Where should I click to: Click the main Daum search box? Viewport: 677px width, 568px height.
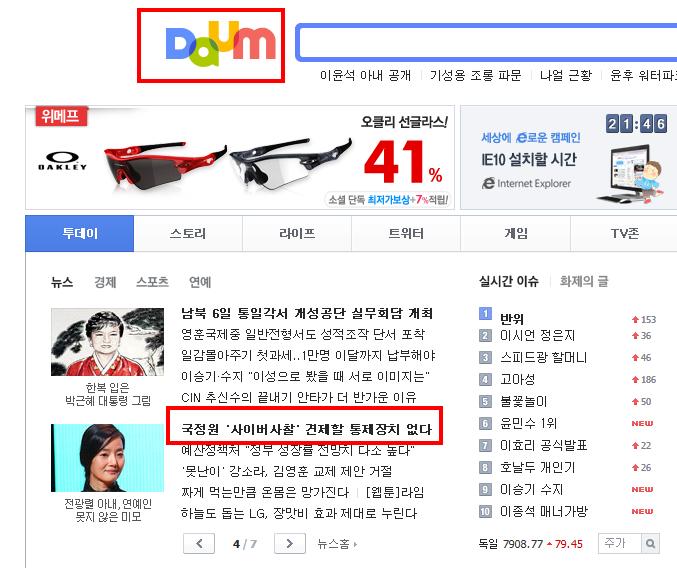487,42
